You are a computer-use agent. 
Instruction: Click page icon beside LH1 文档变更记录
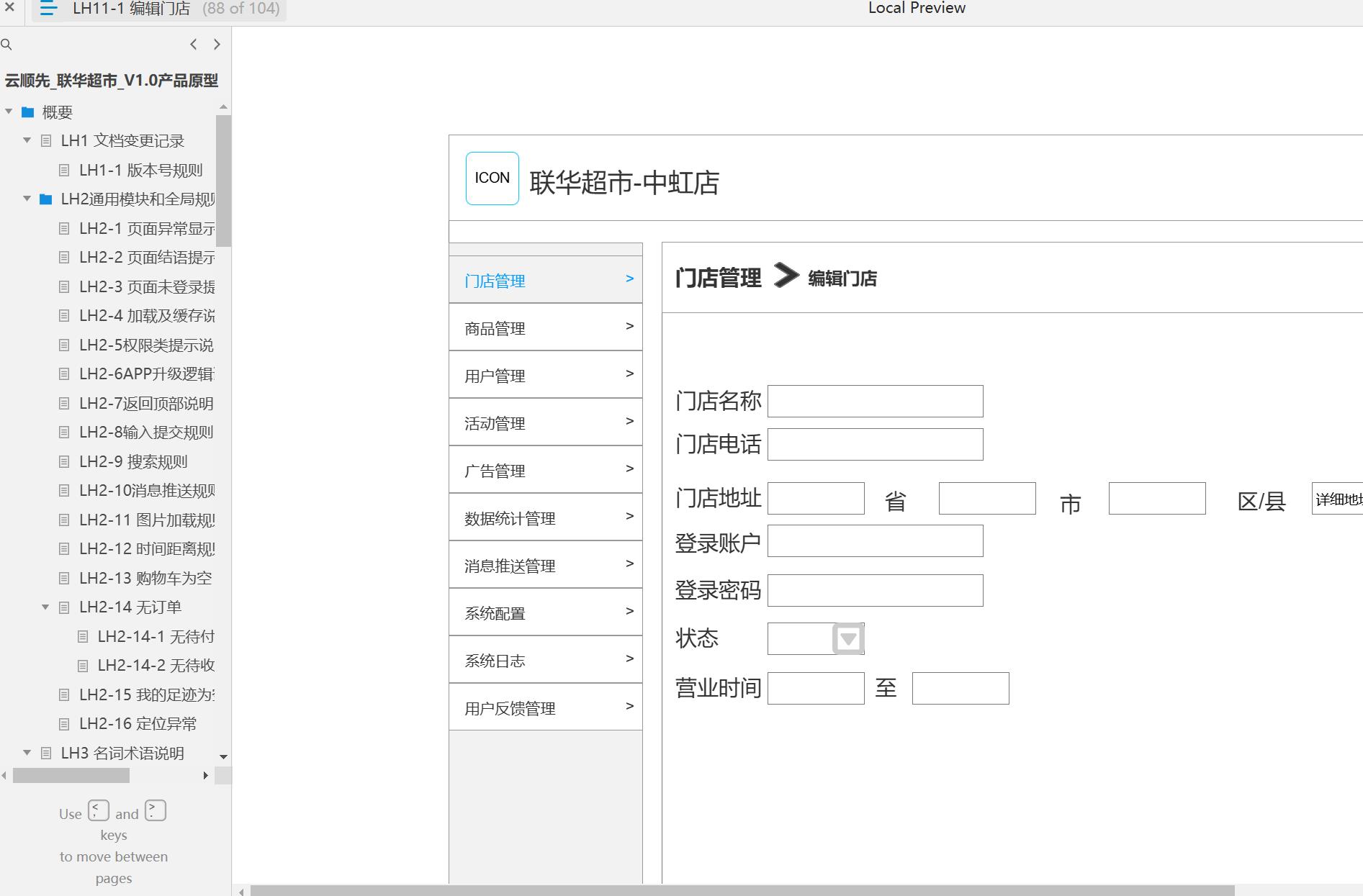(x=46, y=141)
